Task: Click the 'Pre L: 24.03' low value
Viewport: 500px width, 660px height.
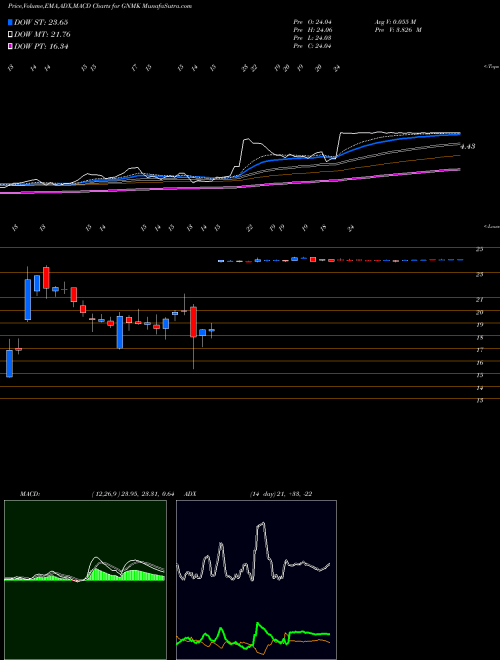Action: pyautogui.click(x=312, y=38)
